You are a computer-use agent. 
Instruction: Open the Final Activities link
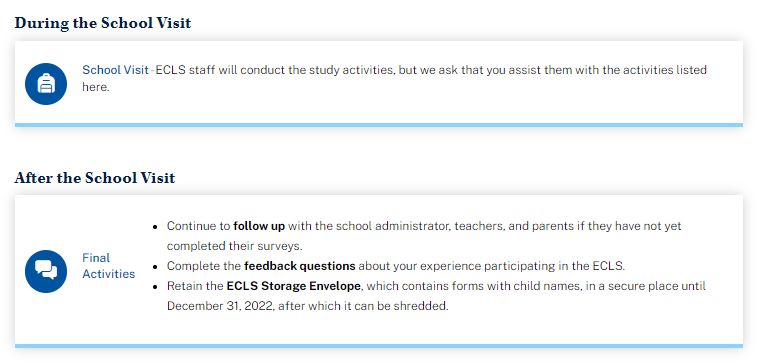pos(108,266)
